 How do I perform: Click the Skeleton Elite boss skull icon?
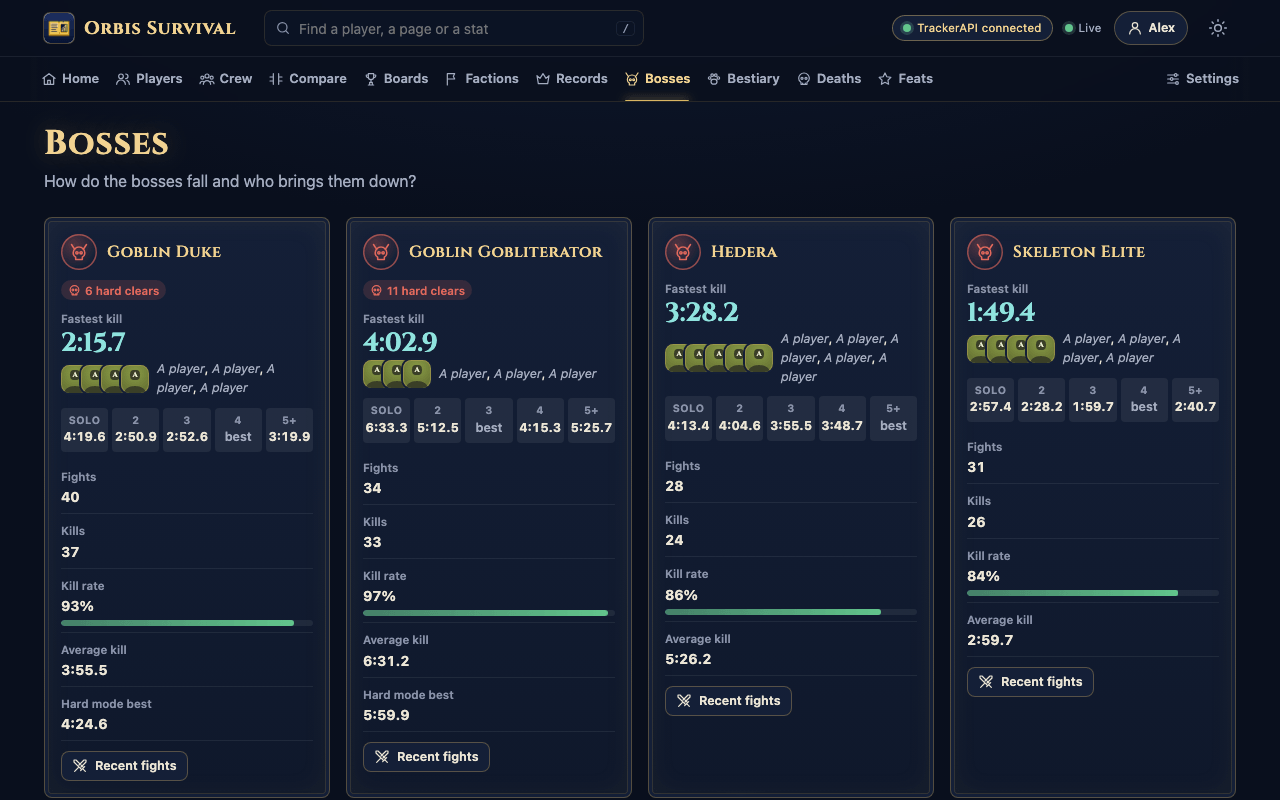tap(984, 252)
